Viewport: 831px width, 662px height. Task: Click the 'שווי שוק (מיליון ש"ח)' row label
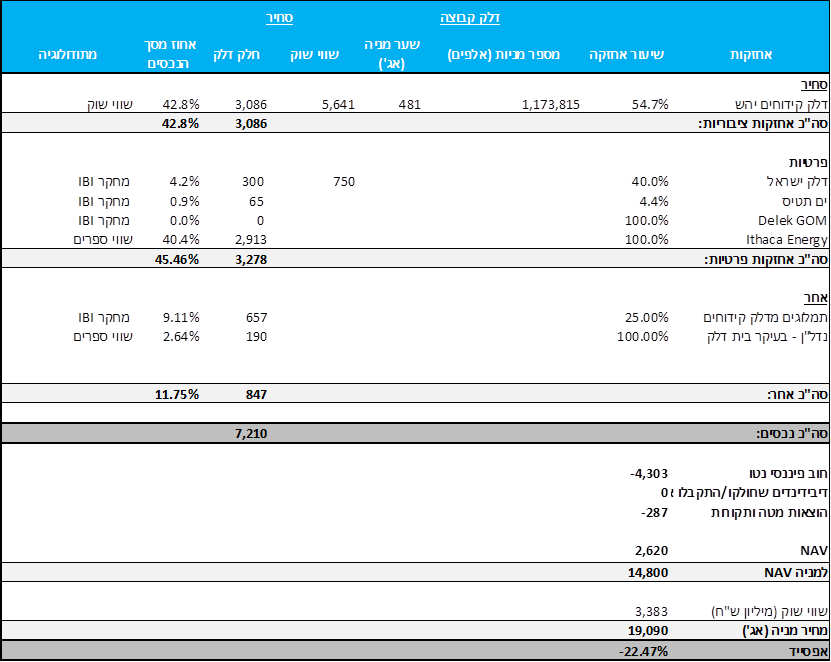pyautogui.click(x=770, y=612)
